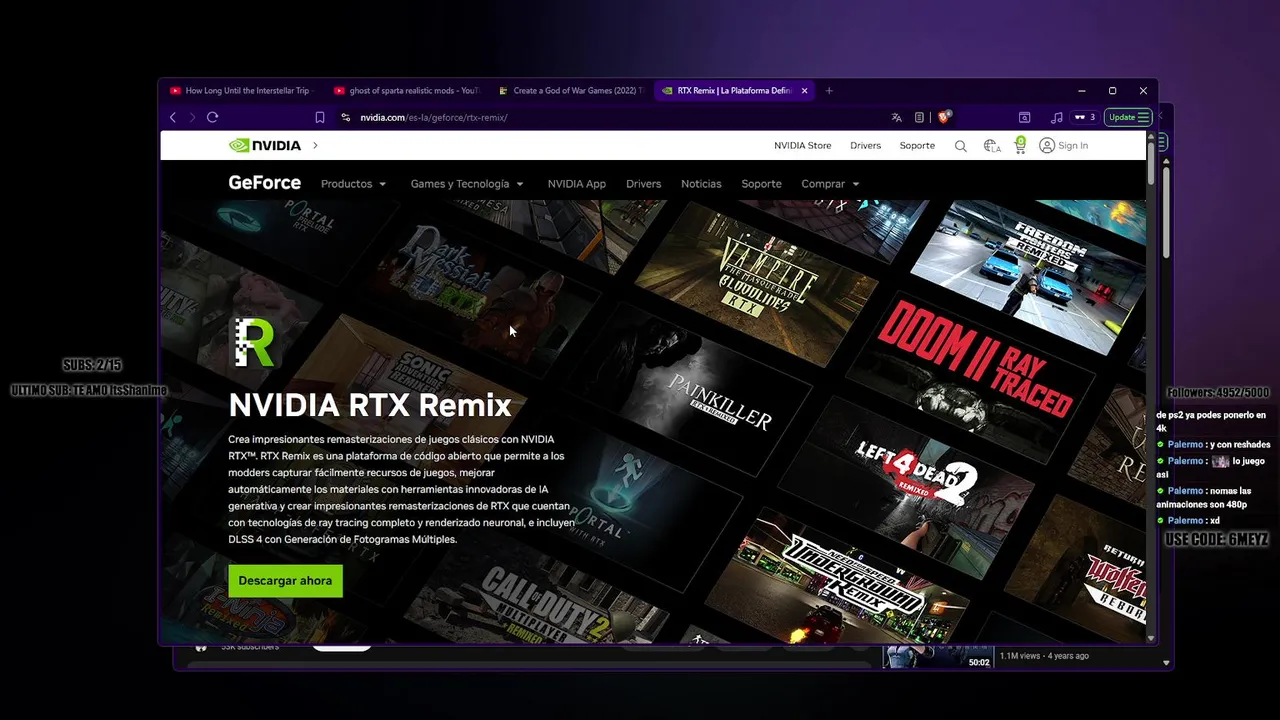Click the NVIDIA RTX Remix heading
The width and height of the screenshot is (1280, 720).
click(370, 405)
